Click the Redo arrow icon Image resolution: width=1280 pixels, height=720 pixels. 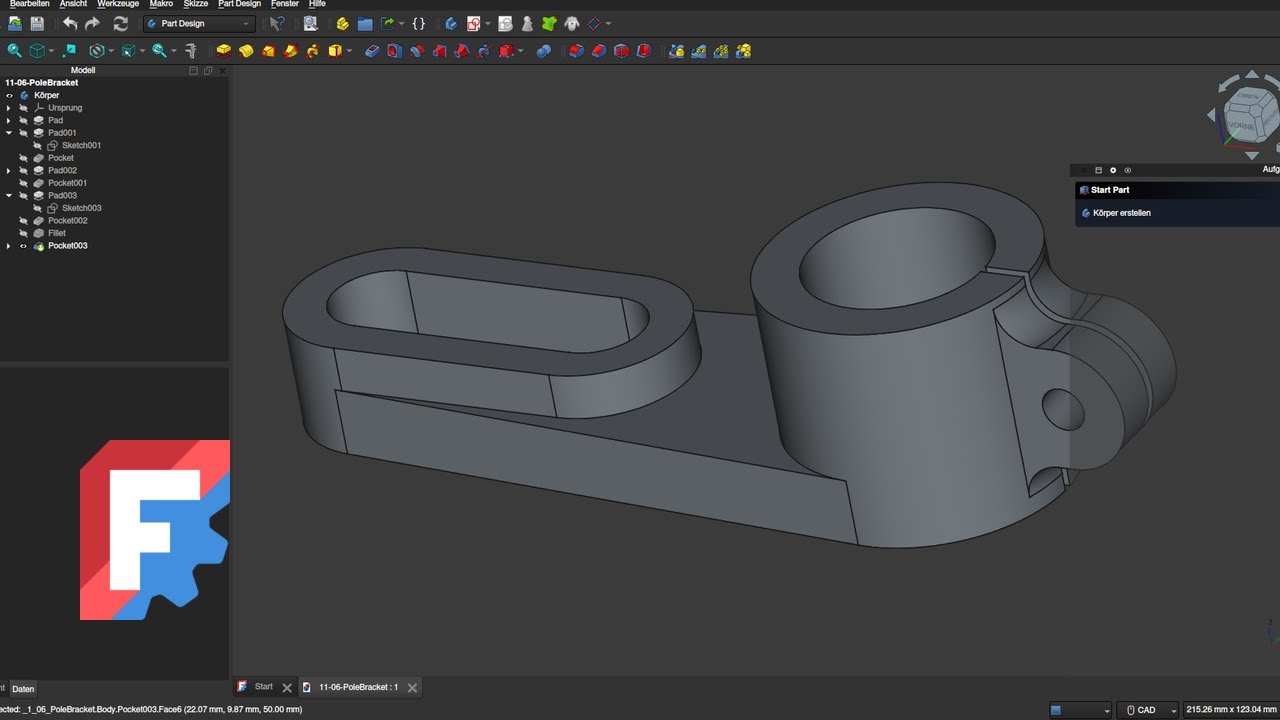92,23
